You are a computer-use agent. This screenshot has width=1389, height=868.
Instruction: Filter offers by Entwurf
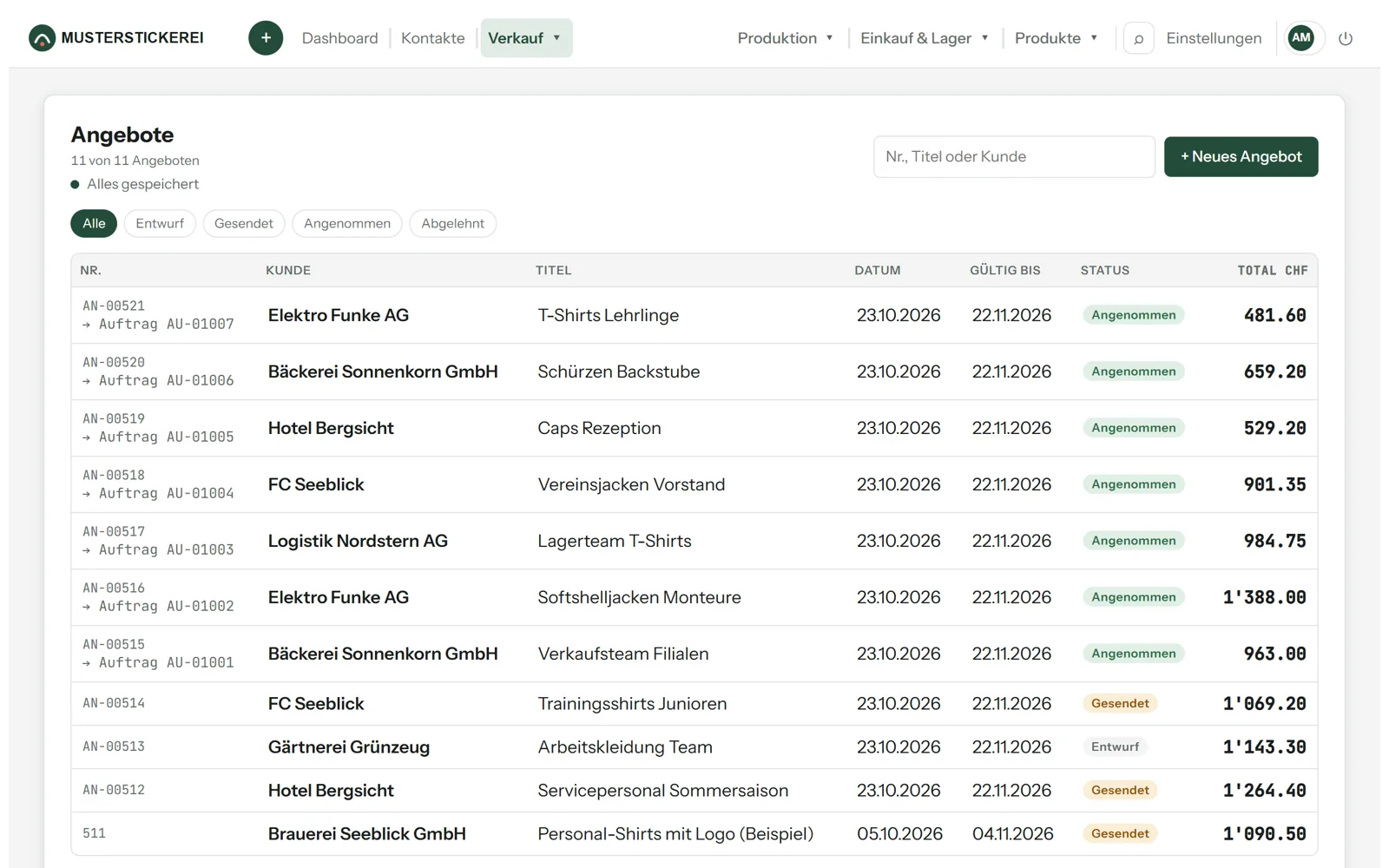tap(160, 223)
